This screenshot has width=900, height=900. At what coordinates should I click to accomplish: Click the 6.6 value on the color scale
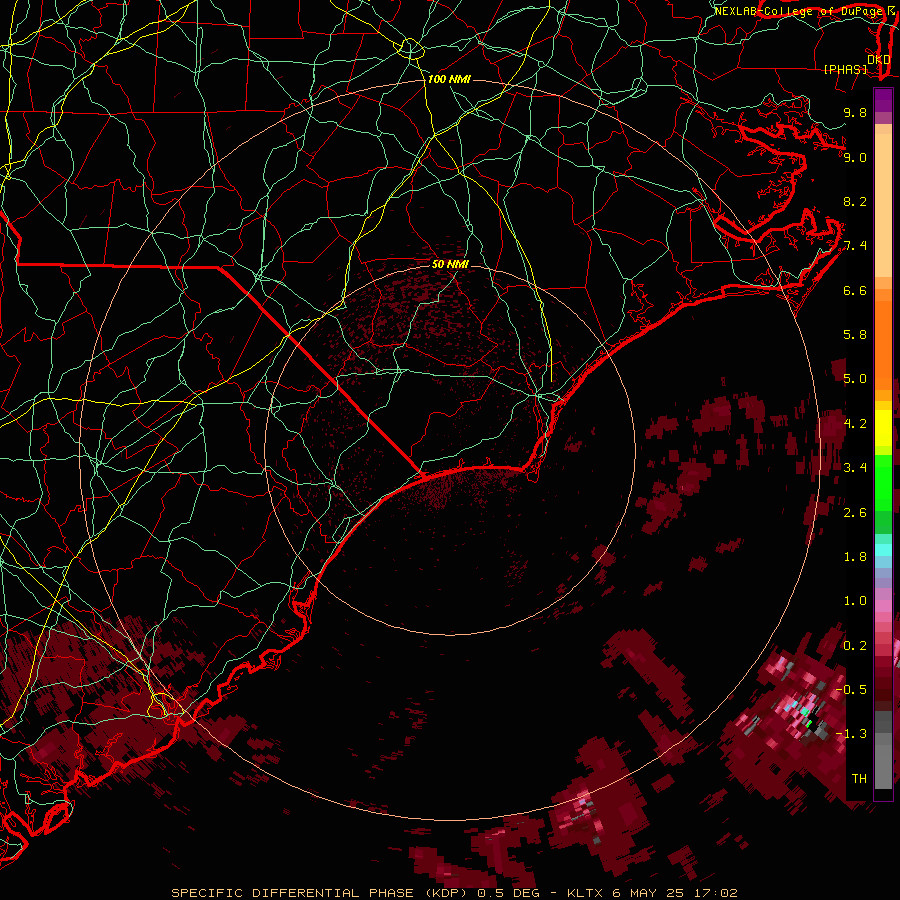[855, 290]
